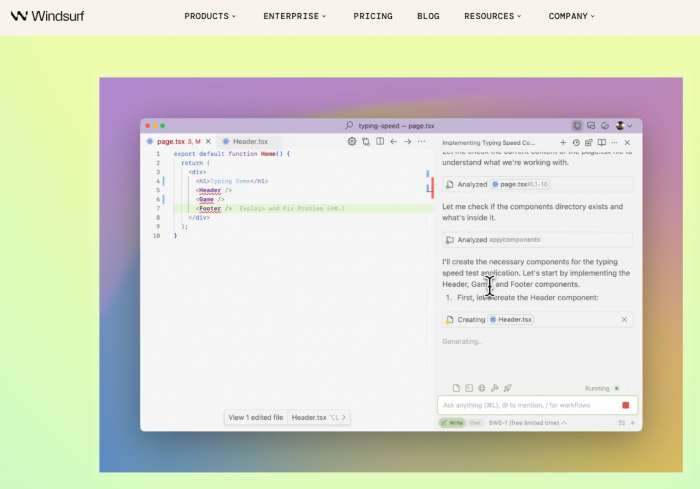Switch to the Header.tsx editor tab
Screen dimensions: 700x489
tap(250, 142)
